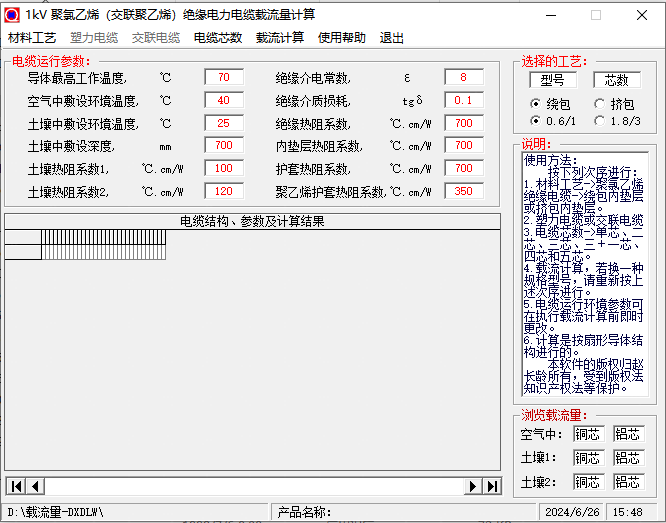666x523 pixels.
Task: Click 铝芯 button in the 土壤1 row
Action: pyautogui.click(x=627, y=458)
